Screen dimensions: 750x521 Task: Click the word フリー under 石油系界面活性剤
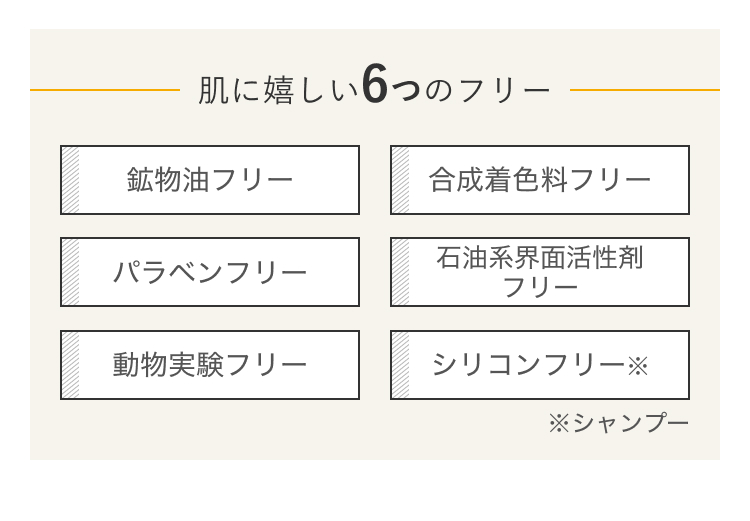540,288
